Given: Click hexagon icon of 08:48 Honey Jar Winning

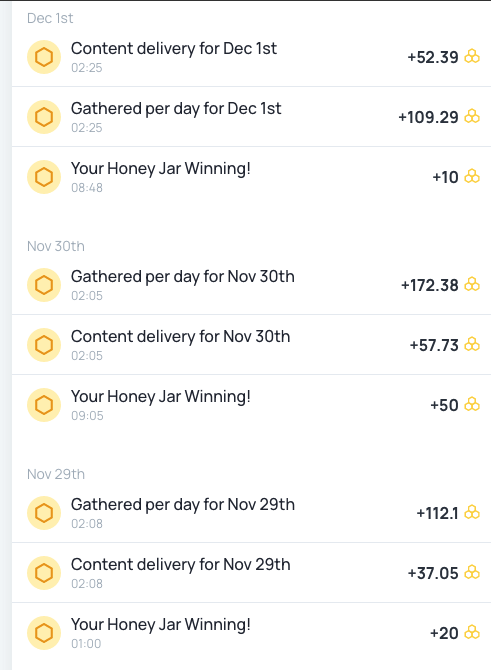Looking at the screenshot, I should [44, 177].
